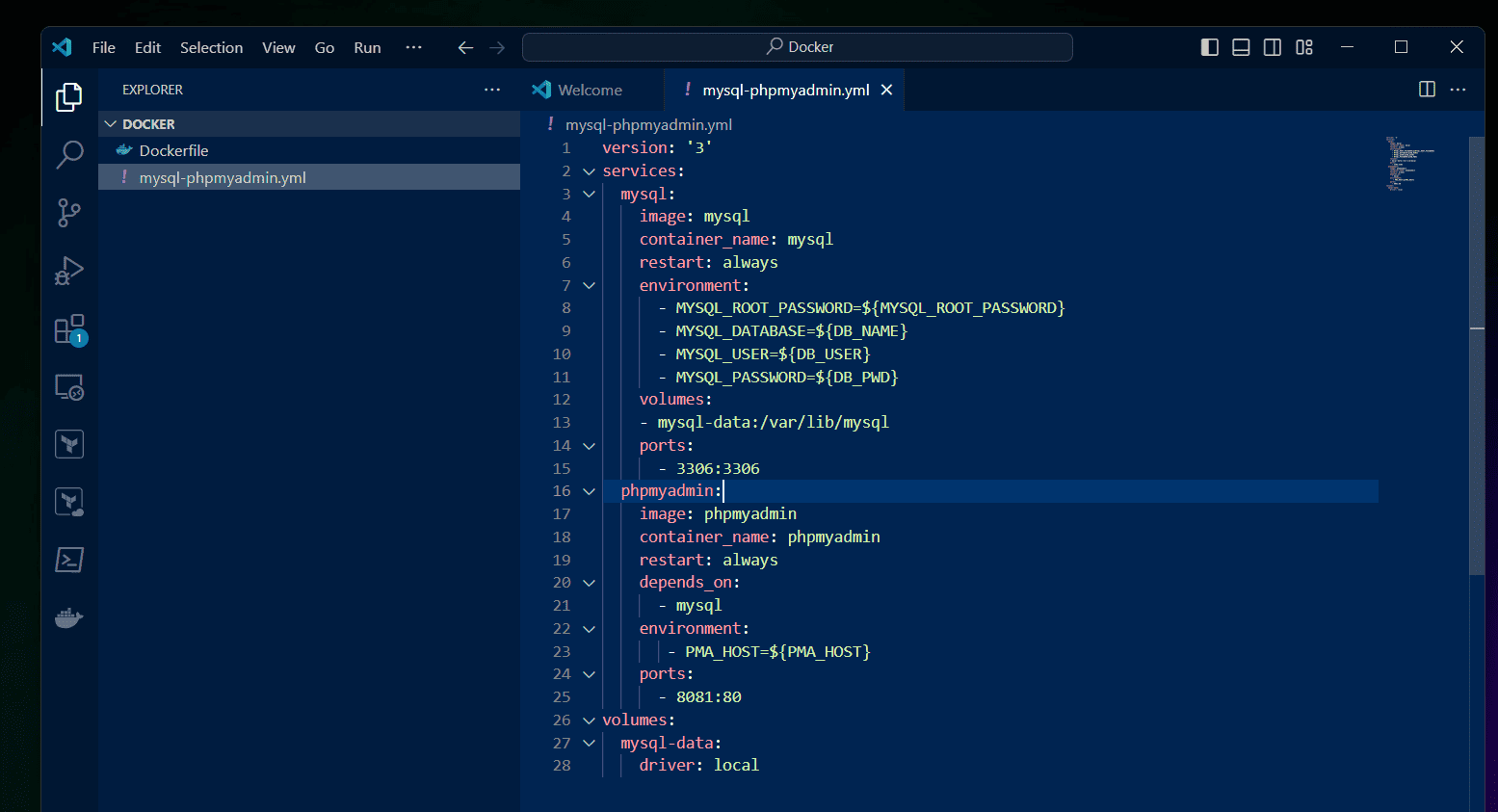Open the Edit menu
Viewport: 1498px width, 812px height.
coord(147,47)
